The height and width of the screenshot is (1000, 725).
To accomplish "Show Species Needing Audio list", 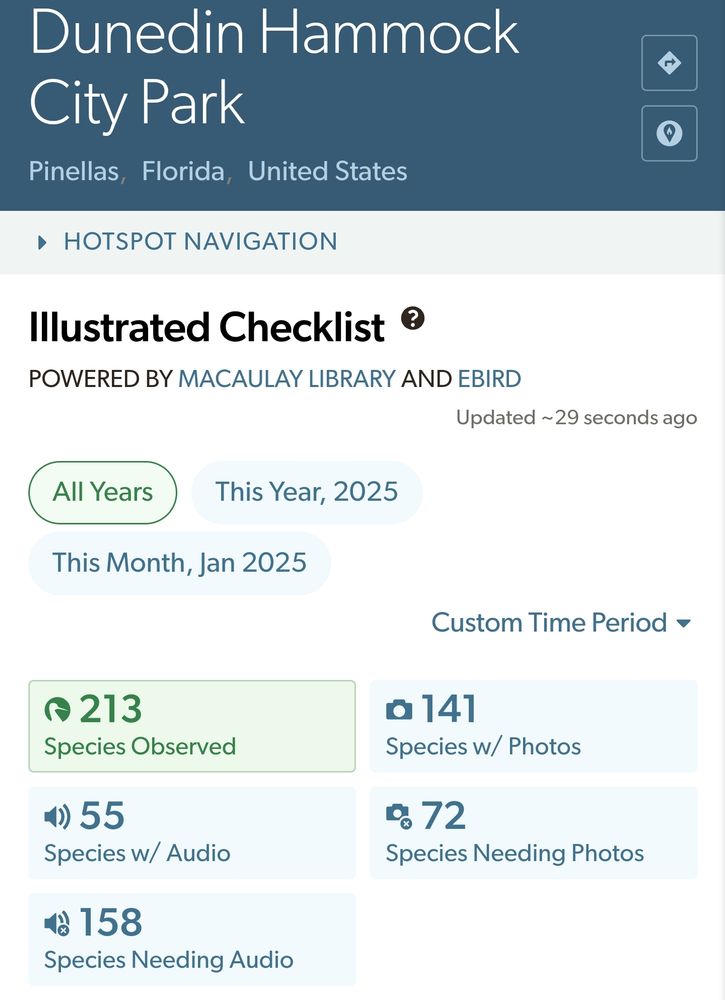I will (192, 939).
